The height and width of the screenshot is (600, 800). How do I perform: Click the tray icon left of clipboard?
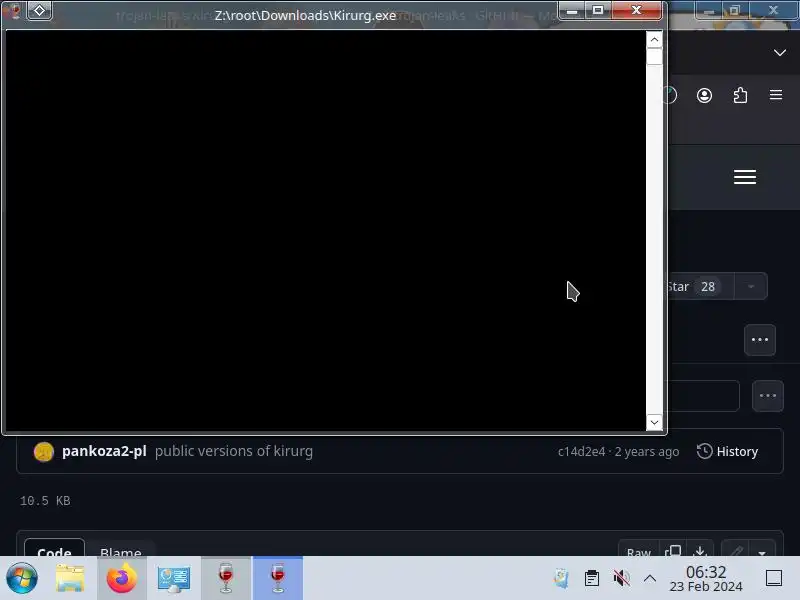[561, 578]
